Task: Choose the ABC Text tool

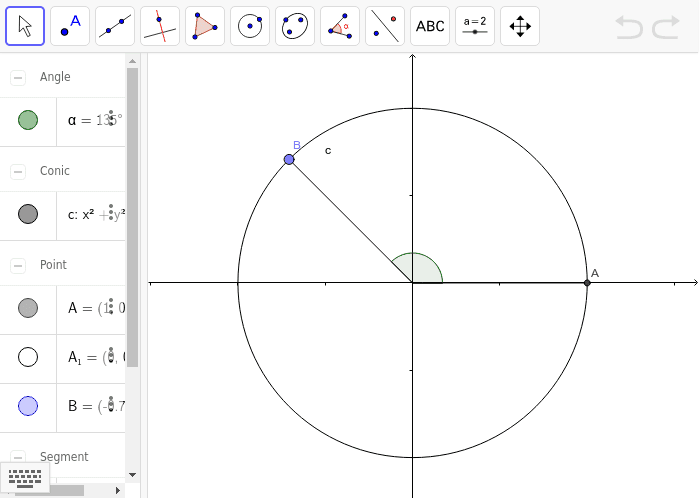Action: [x=430, y=26]
